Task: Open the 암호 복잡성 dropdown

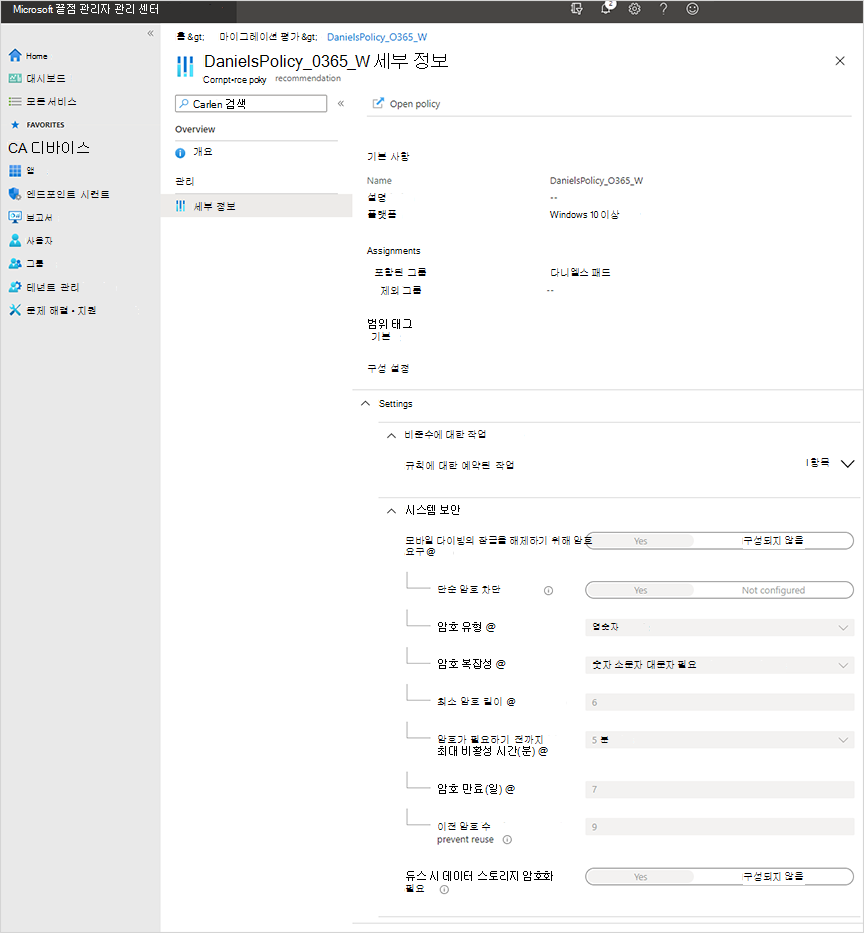Action: coord(719,665)
